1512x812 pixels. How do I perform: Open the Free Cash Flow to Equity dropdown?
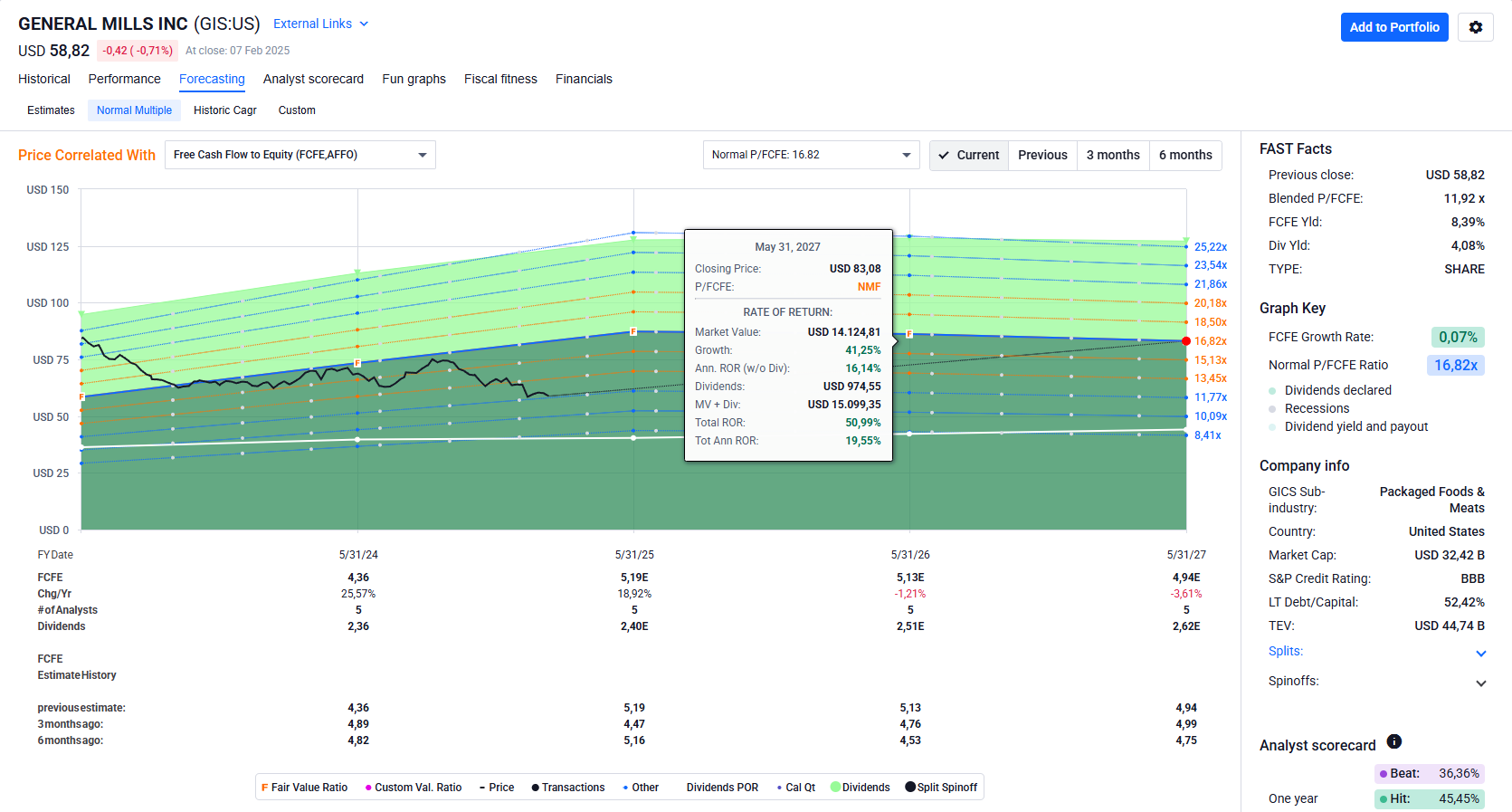(x=300, y=155)
